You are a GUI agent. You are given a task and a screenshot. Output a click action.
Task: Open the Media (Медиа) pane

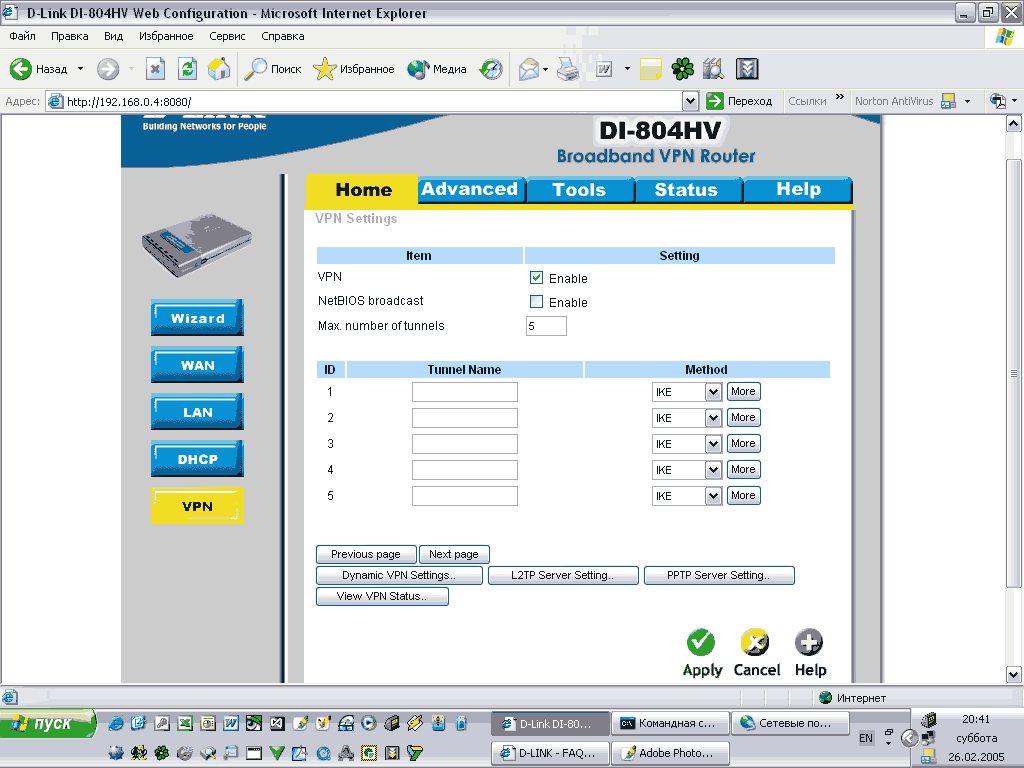pos(436,69)
